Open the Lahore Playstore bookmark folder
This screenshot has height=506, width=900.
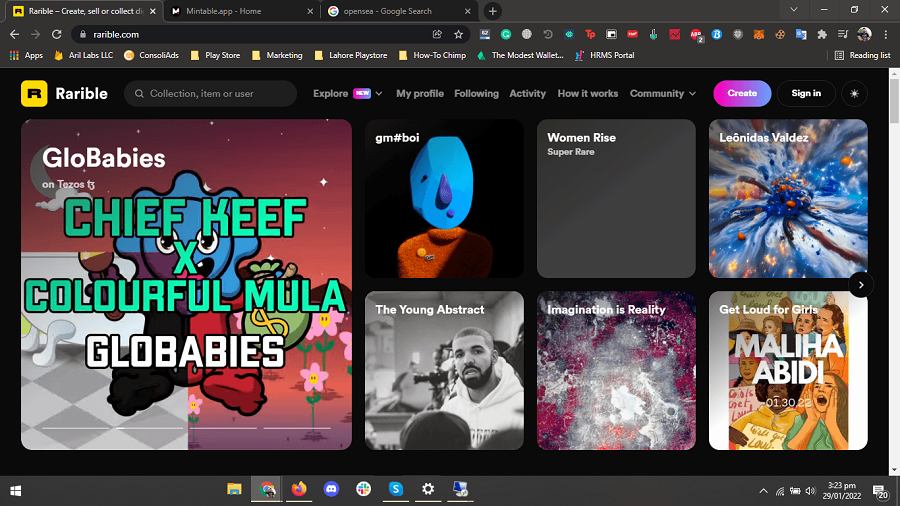pos(351,55)
